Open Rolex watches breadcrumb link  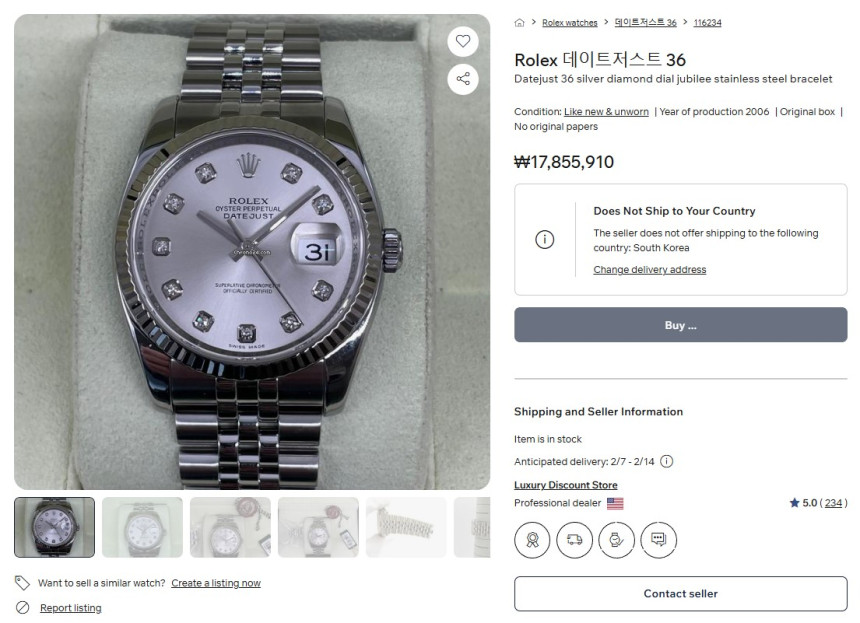click(569, 23)
